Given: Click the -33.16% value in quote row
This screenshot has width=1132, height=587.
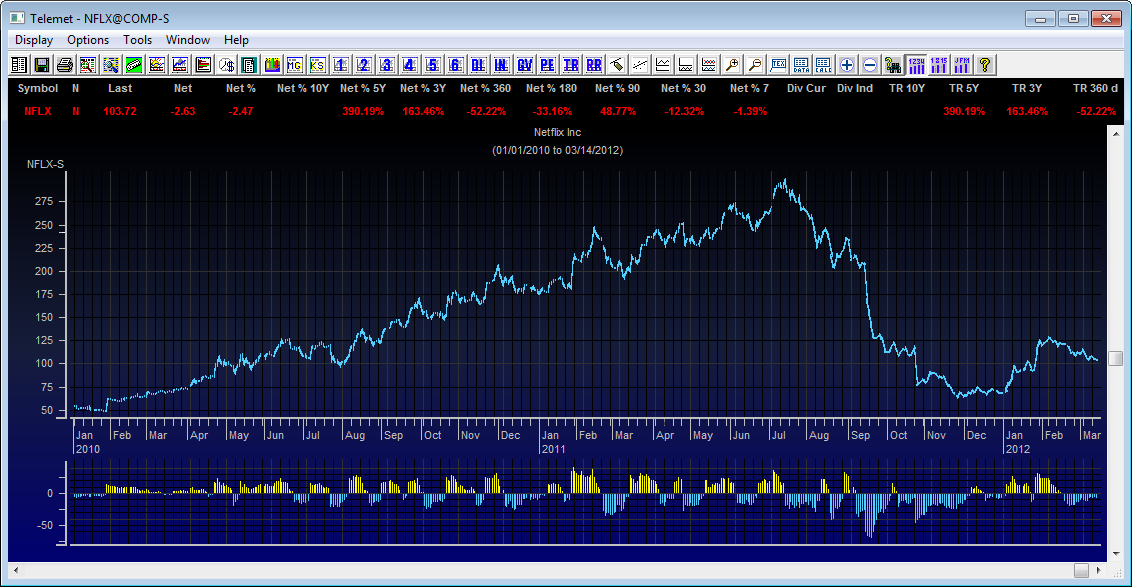Looking at the screenshot, I should click(552, 111).
